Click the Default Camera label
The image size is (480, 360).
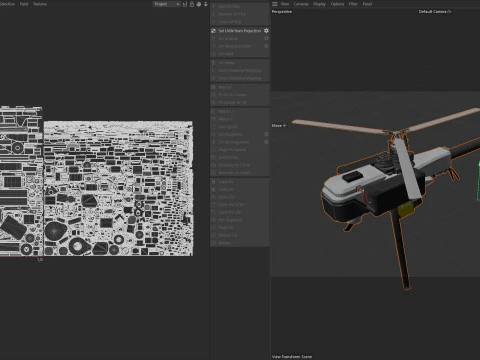pos(435,12)
